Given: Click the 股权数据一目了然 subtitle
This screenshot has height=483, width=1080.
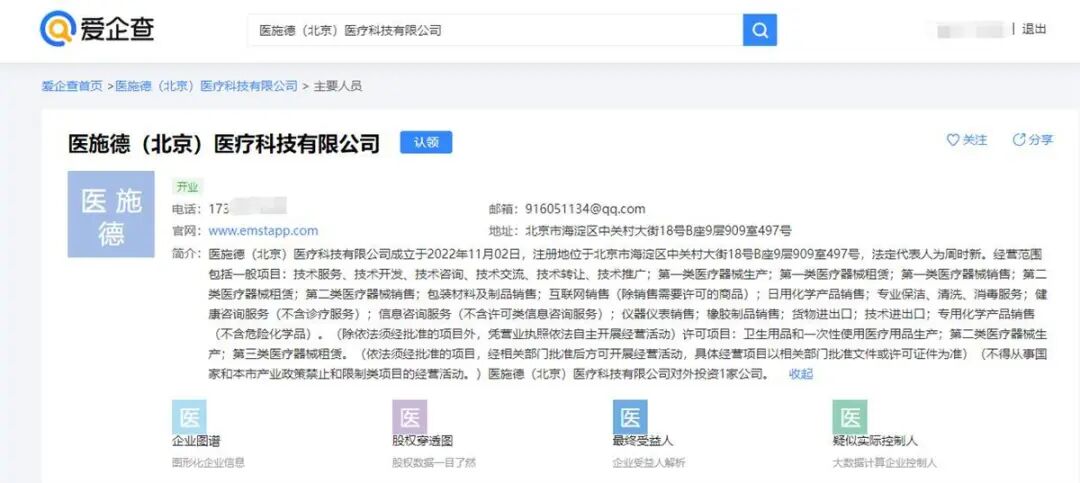Looking at the screenshot, I should pos(434,463).
